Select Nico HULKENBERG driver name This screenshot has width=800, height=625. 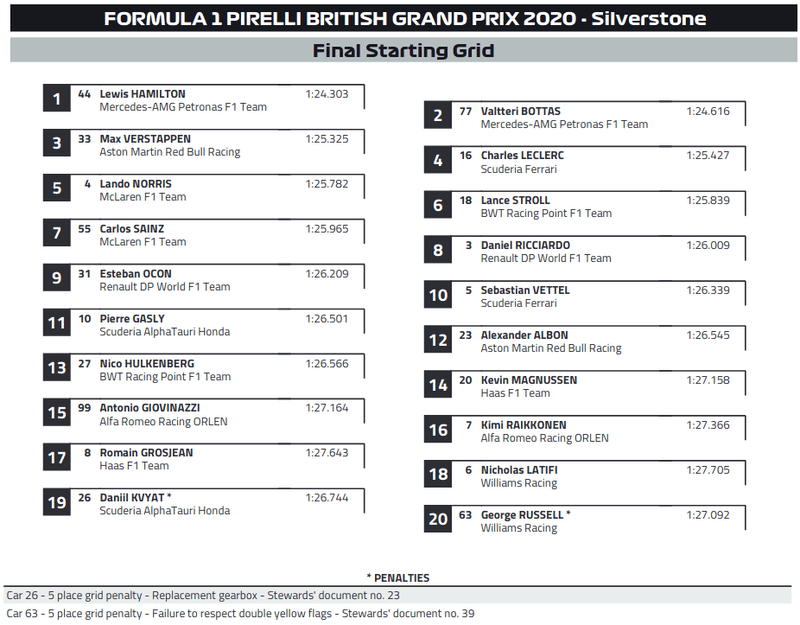point(147,364)
